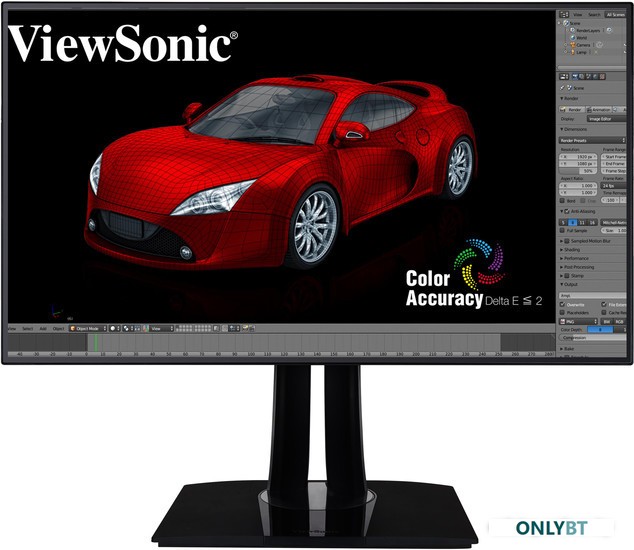Click the second layer buttons grid
Image resolution: width=634 pixels, height=550 pixels.
click(x=203, y=328)
